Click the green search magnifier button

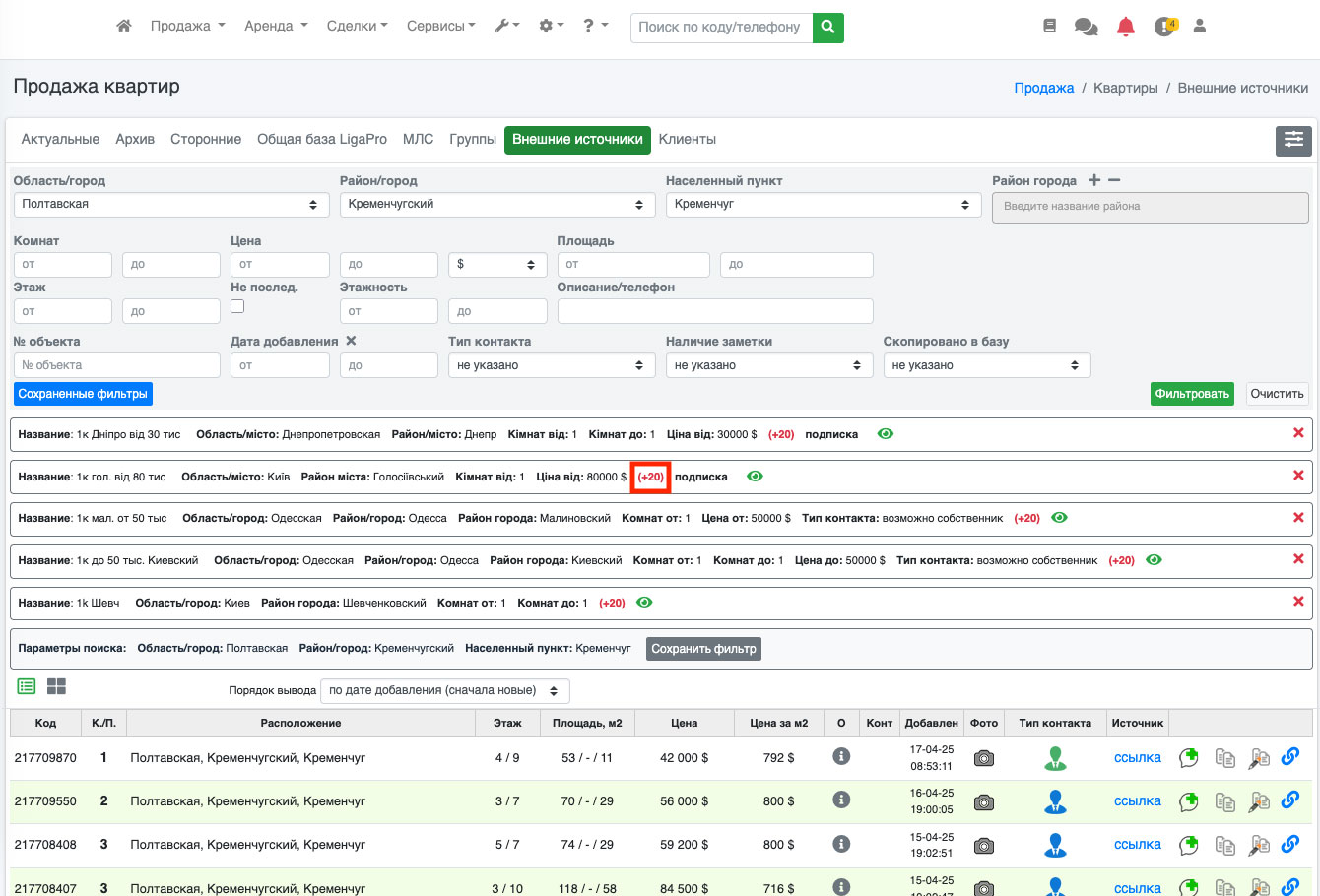[x=827, y=27]
